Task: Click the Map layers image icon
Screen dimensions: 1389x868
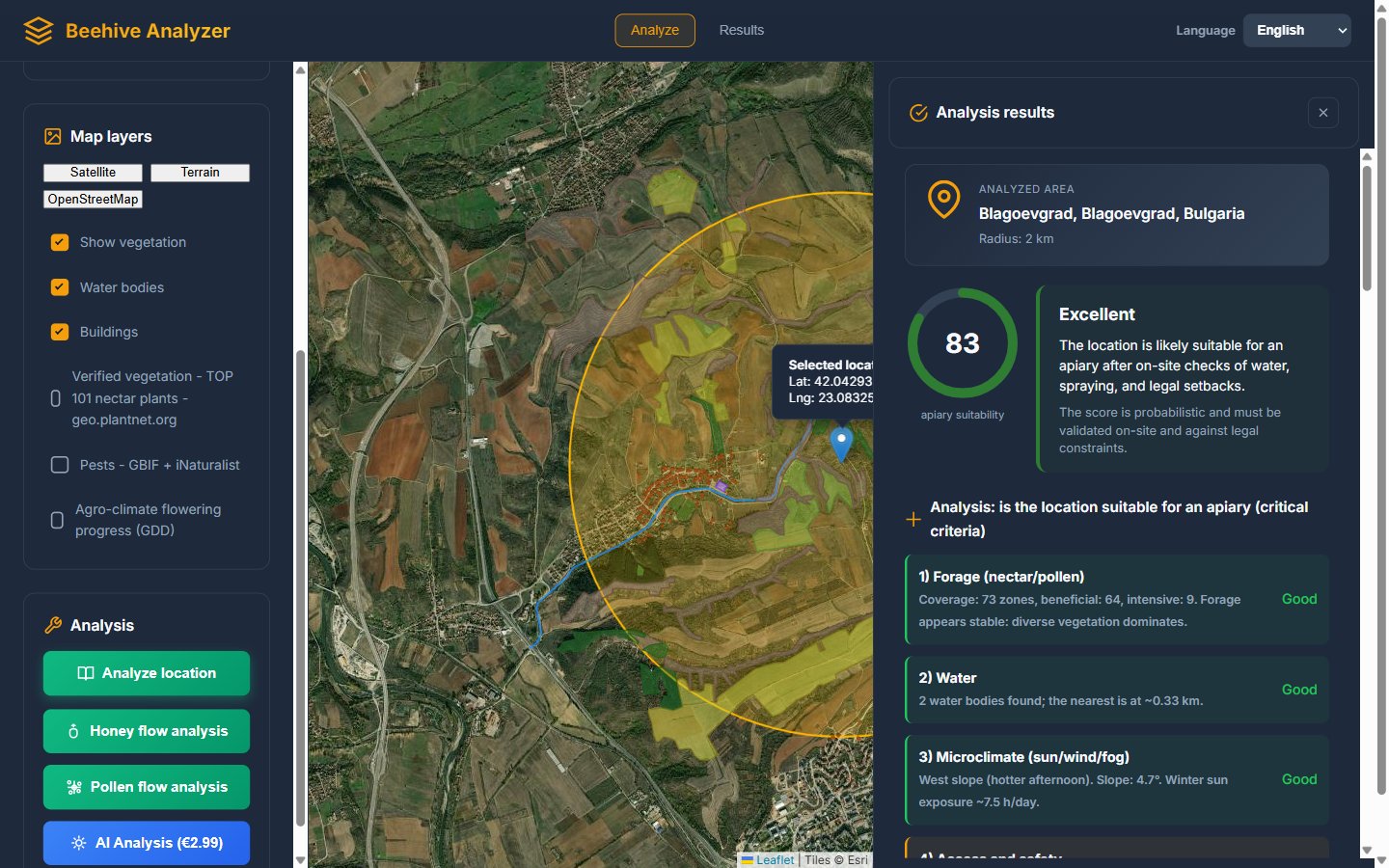Action: tap(53, 137)
